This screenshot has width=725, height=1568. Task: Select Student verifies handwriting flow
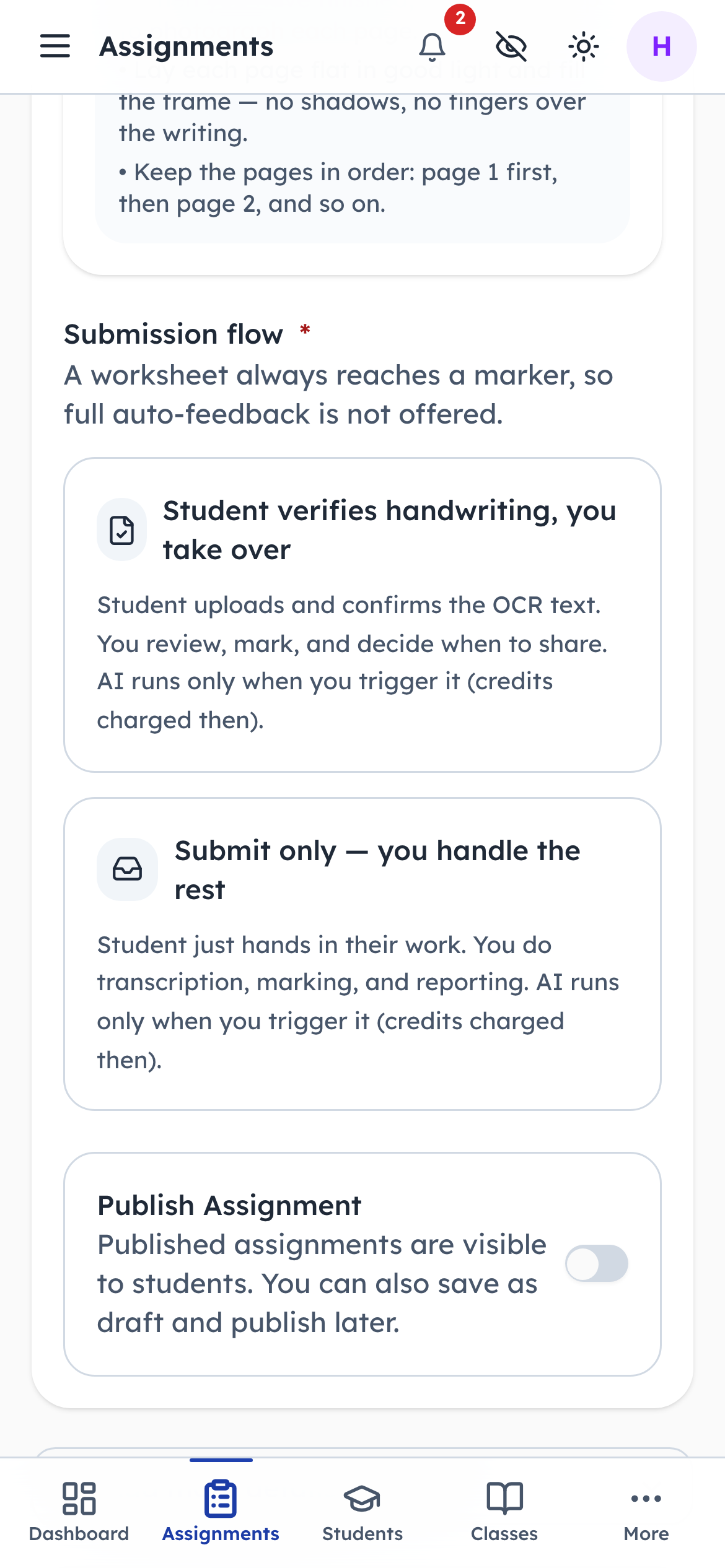click(362, 615)
